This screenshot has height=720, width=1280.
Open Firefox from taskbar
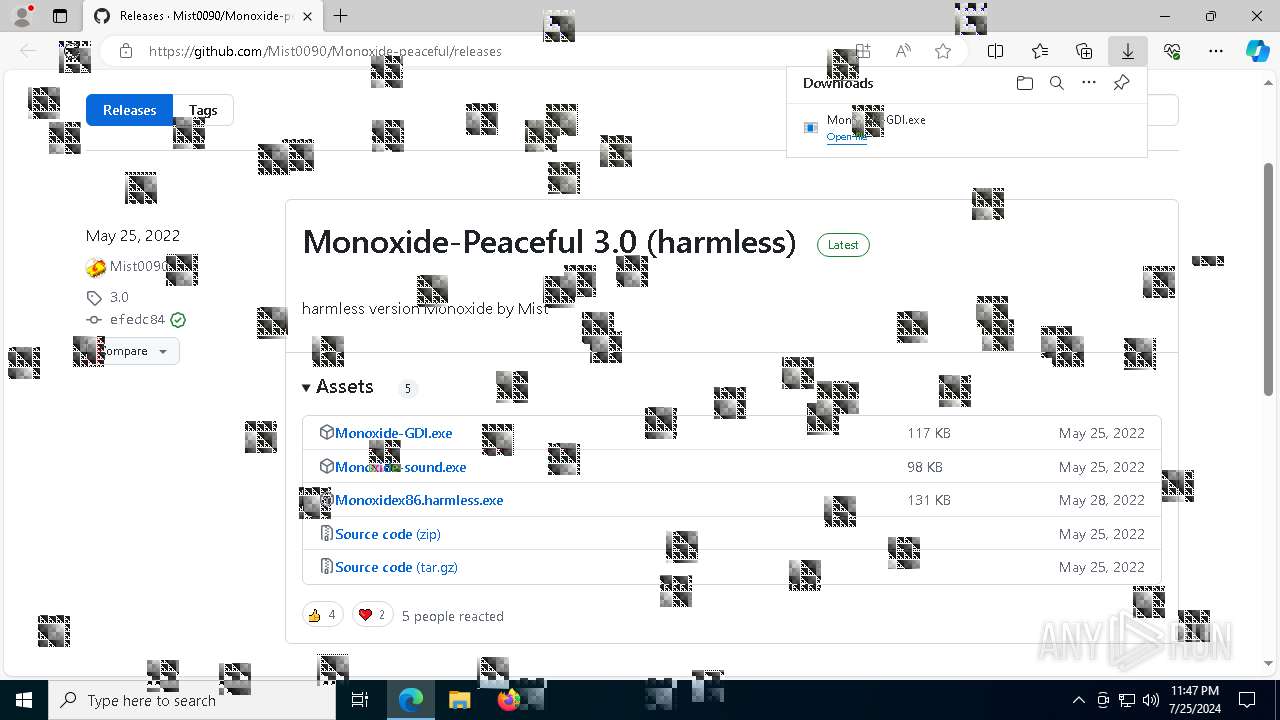click(x=508, y=700)
